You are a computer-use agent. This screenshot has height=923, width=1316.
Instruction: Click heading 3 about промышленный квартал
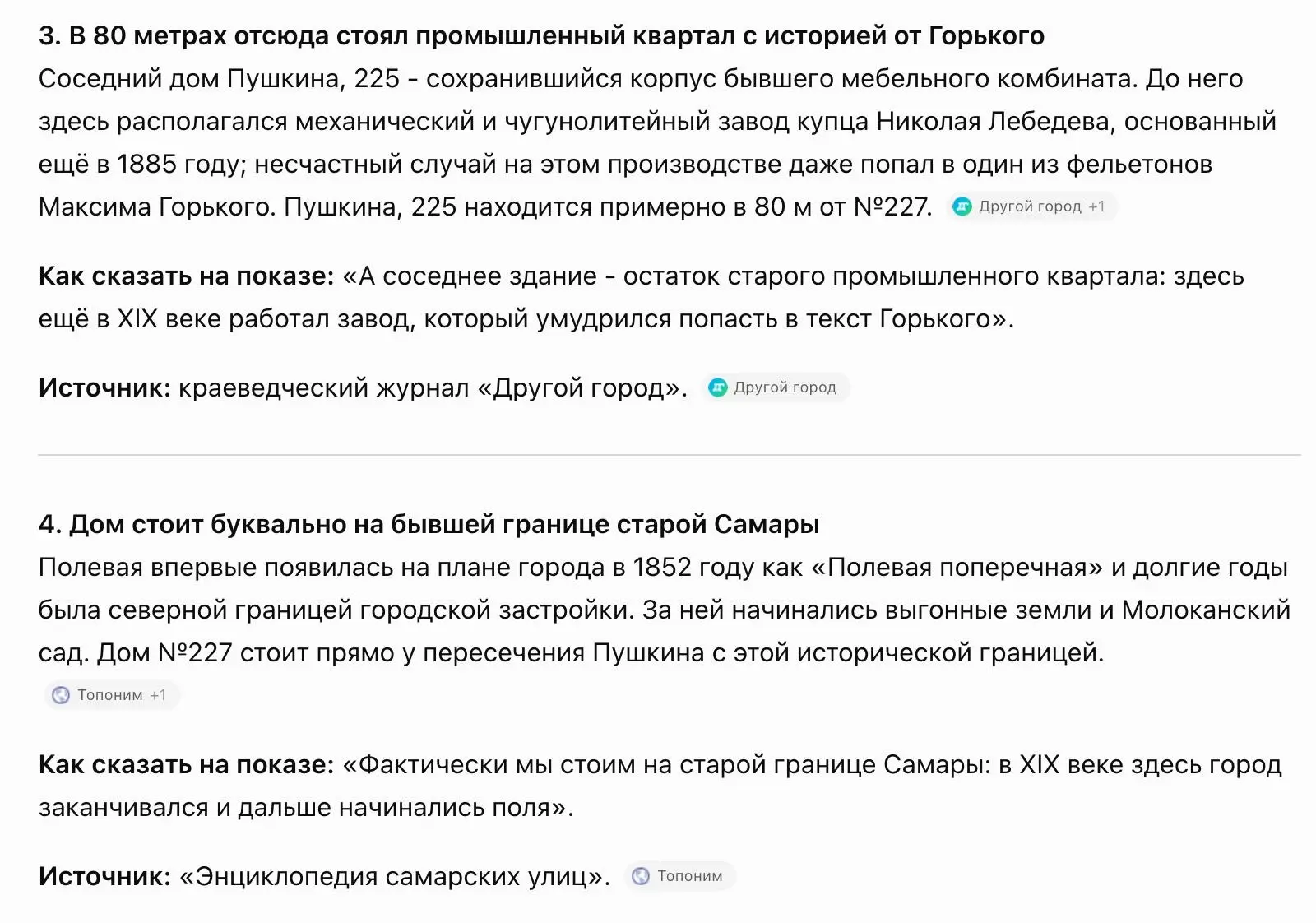(541, 36)
